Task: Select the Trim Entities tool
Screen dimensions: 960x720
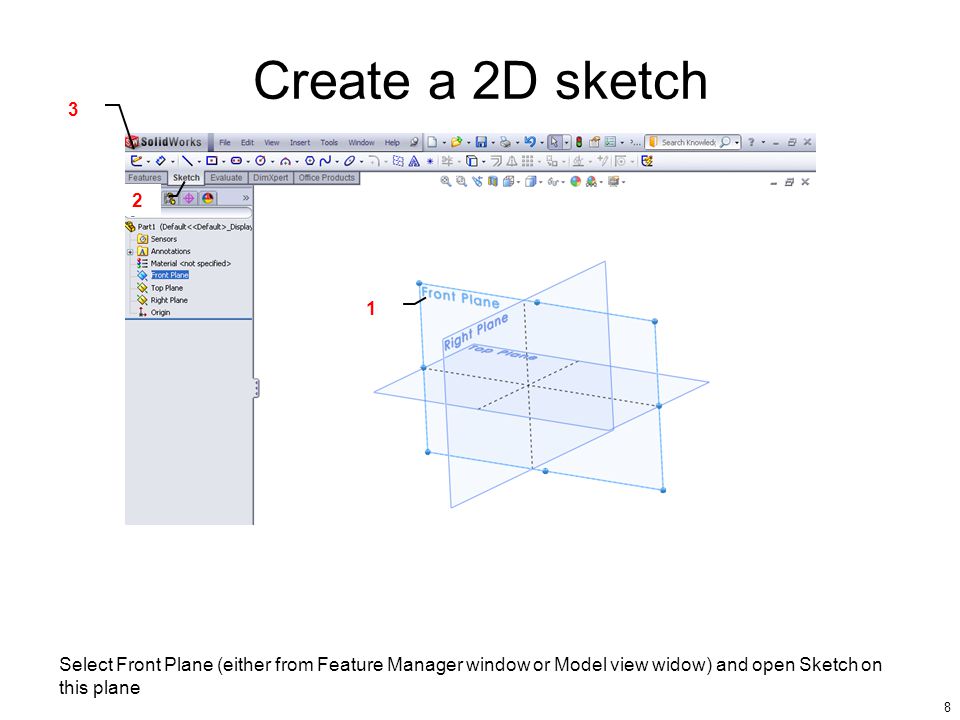Action: (447, 161)
